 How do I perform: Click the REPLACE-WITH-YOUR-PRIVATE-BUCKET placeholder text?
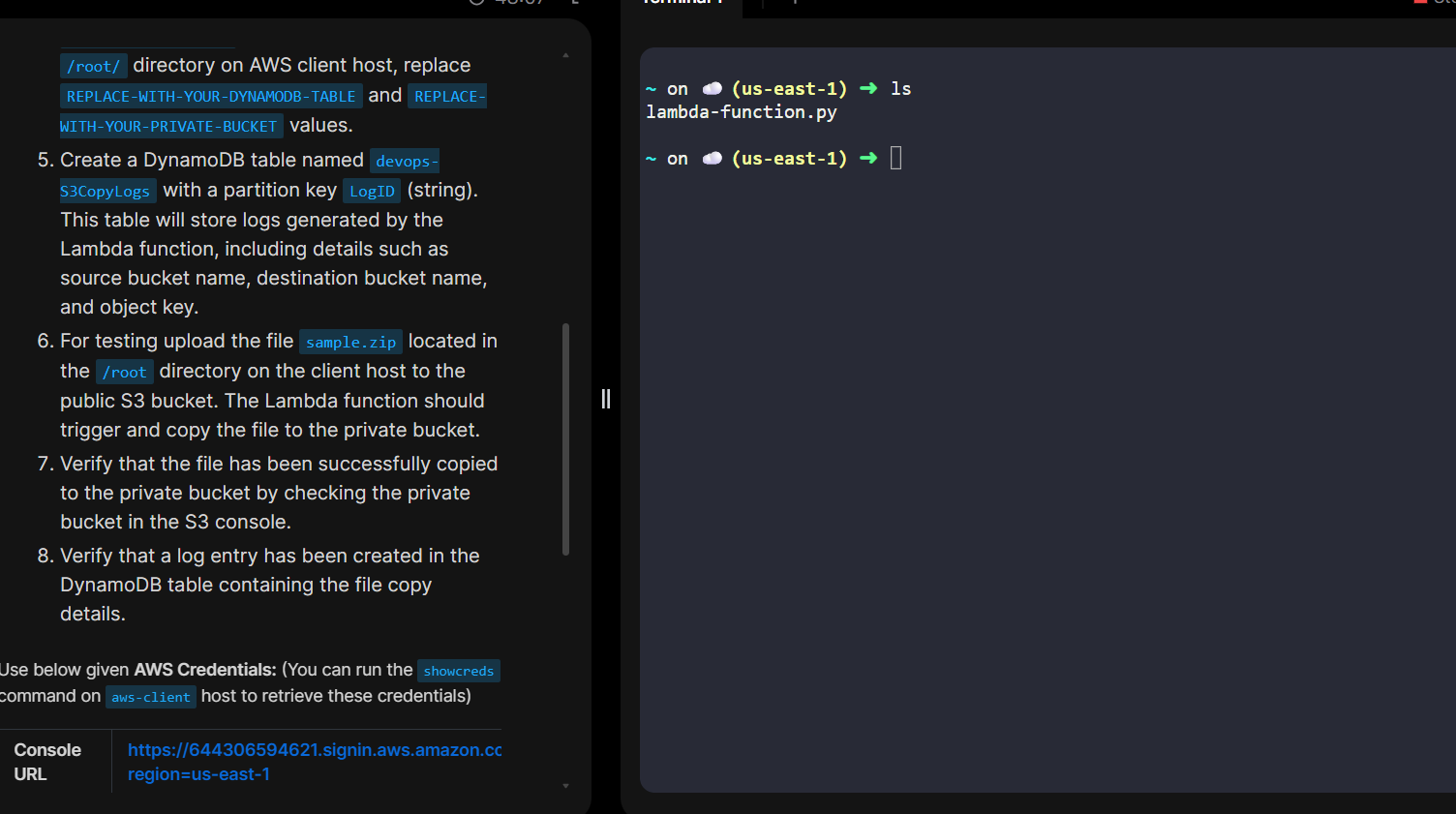click(168, 126)
